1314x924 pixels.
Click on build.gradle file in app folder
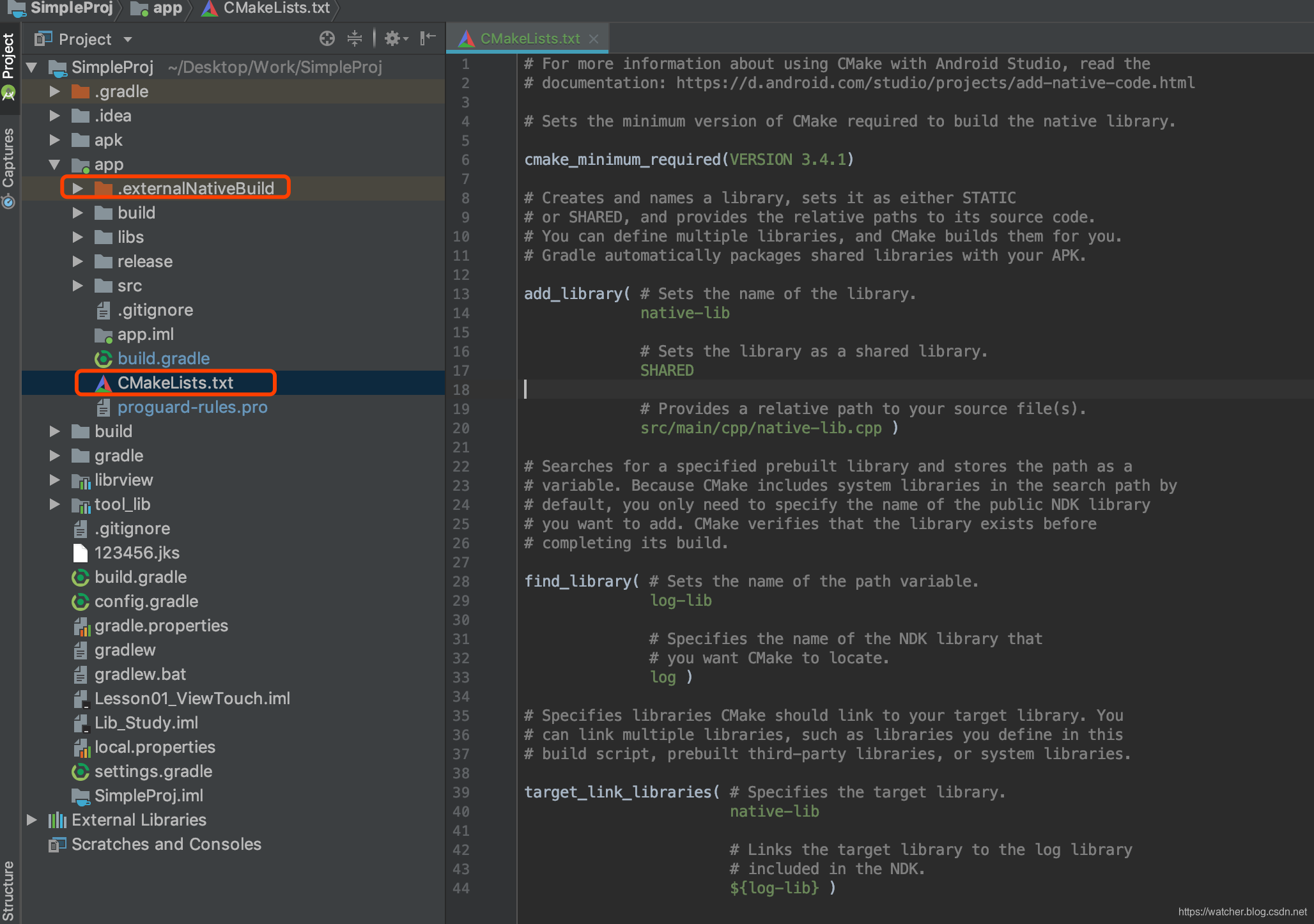161,358
